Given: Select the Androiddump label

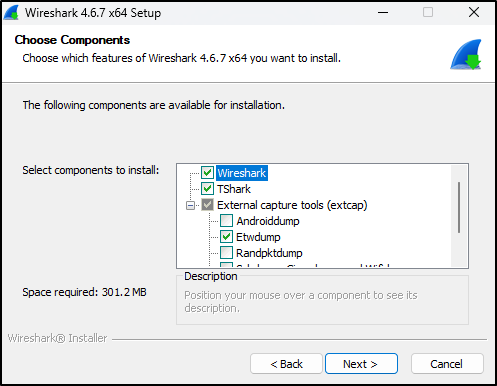Looking at the screenshot, I should (268, 221).
